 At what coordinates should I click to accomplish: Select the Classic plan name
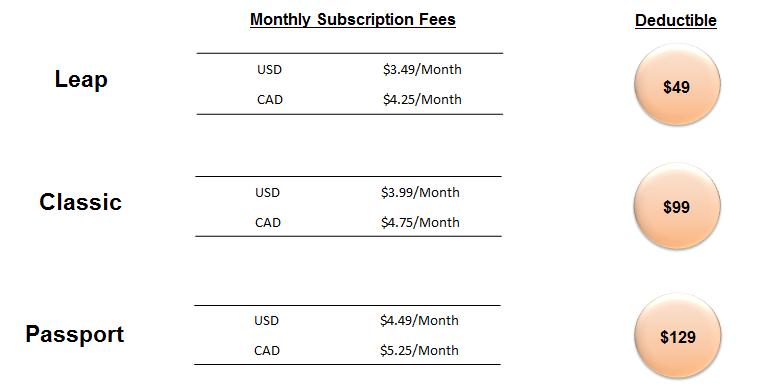click(81, 202)
